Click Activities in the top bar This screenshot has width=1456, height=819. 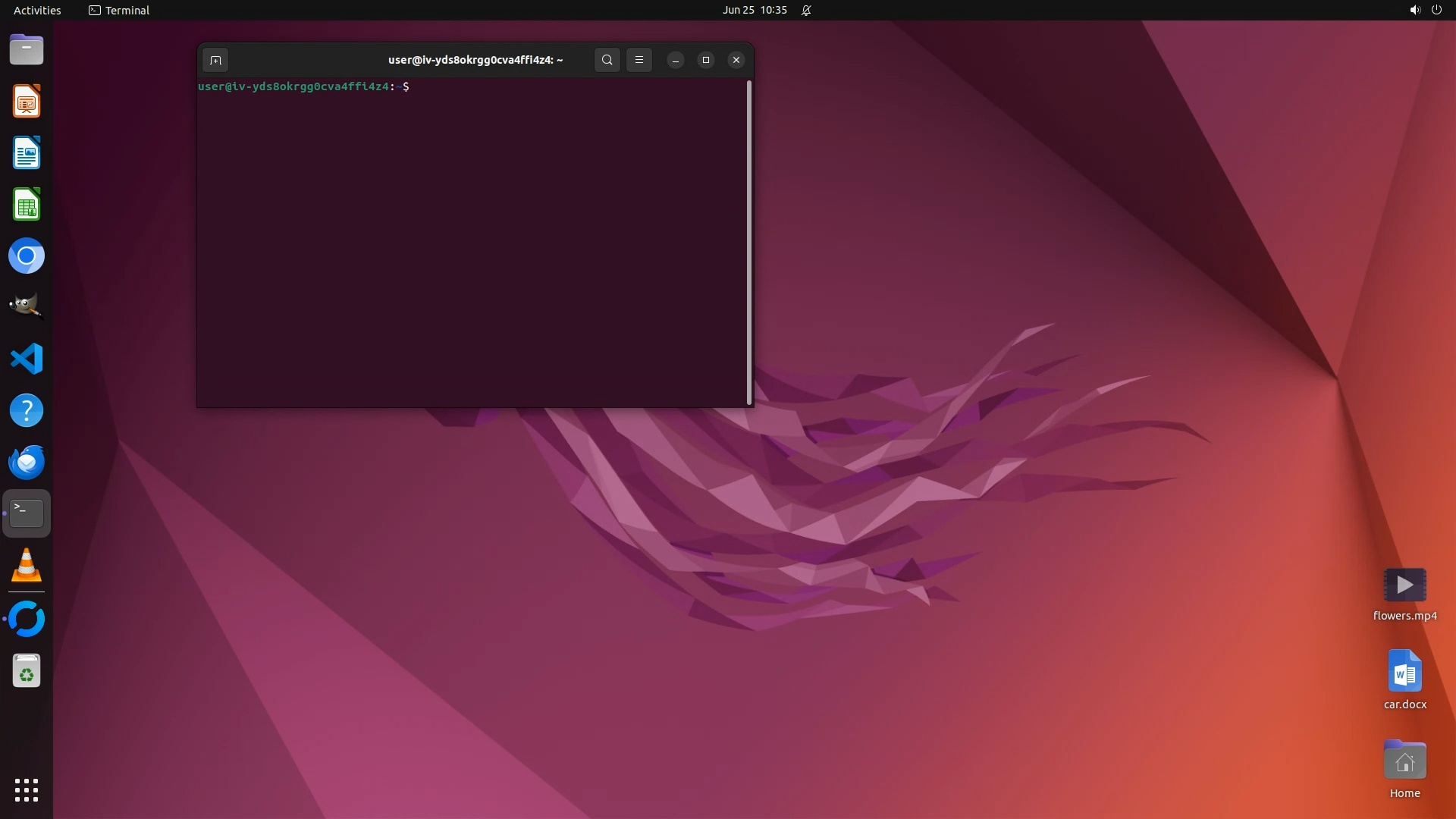[x=37, y=10]
